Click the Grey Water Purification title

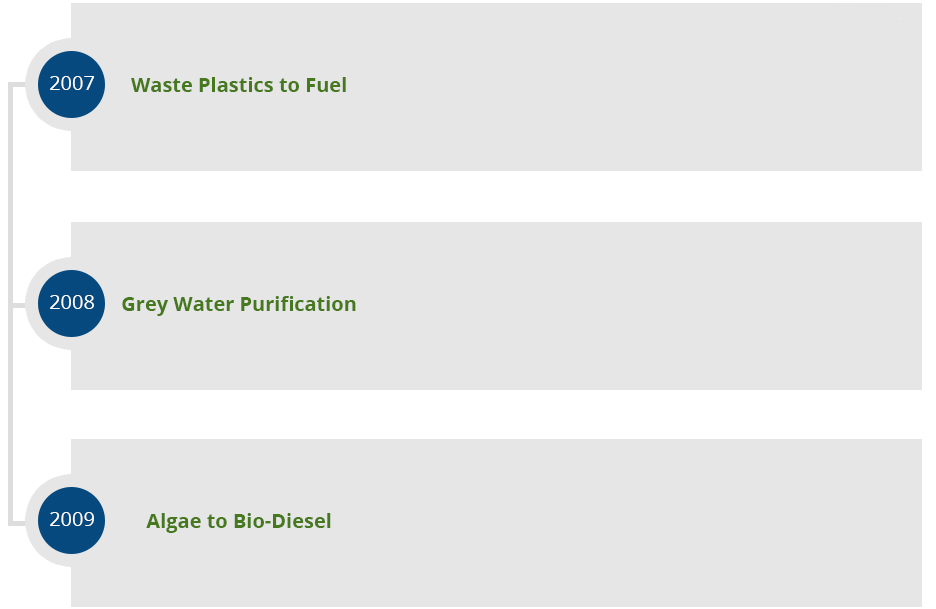coord(239,304)
